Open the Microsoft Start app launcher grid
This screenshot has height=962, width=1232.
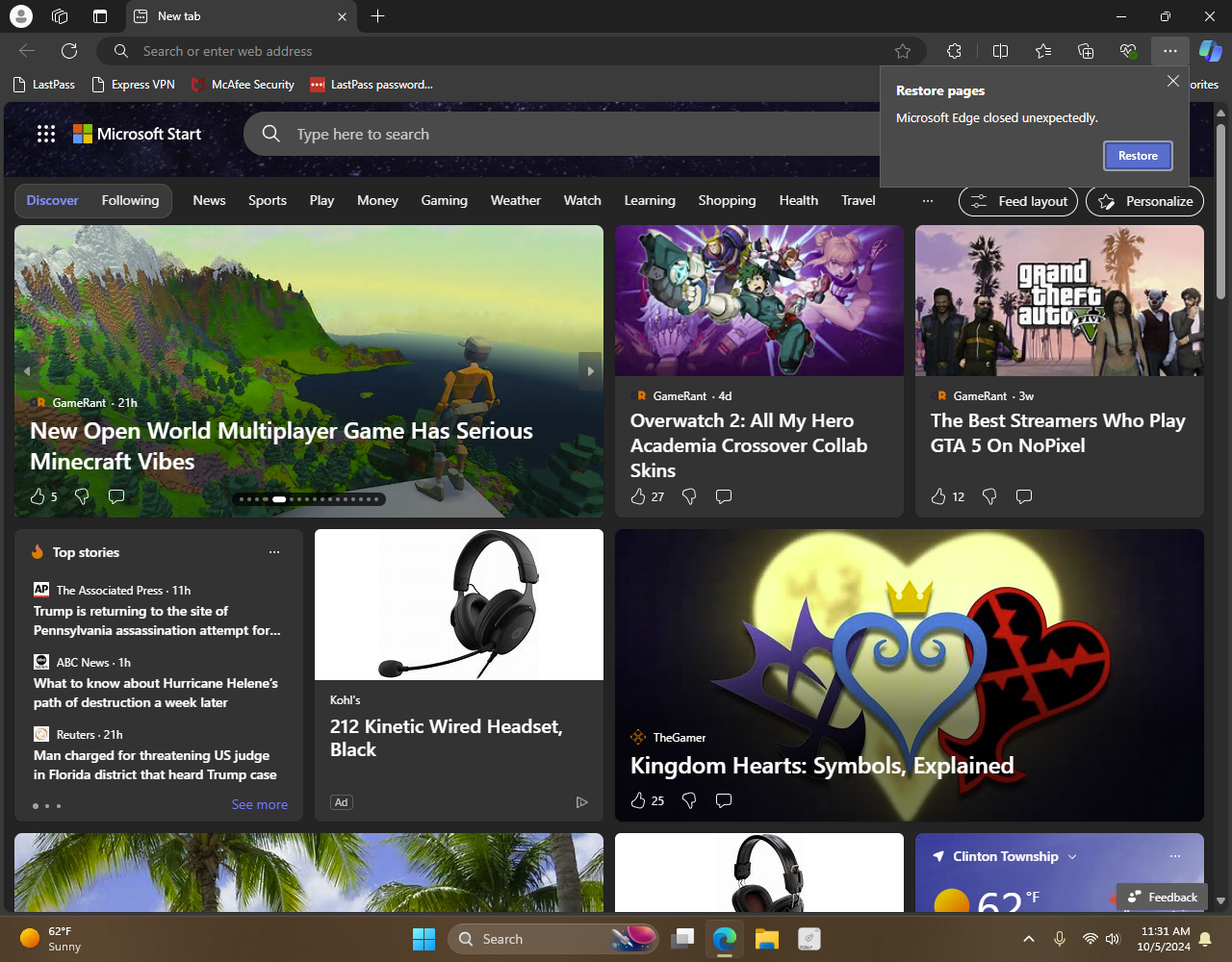(x=46, y=134)
